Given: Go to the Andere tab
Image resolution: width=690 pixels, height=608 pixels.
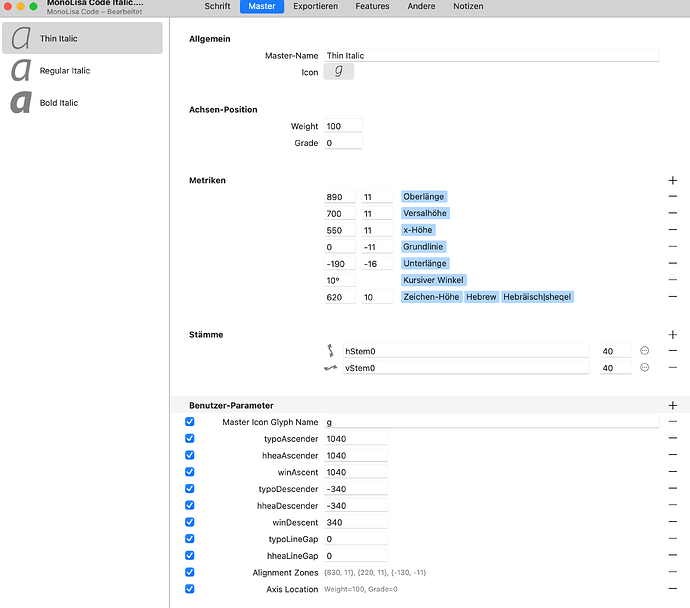Looking at the screenshot, I should (x=421, y=6).
